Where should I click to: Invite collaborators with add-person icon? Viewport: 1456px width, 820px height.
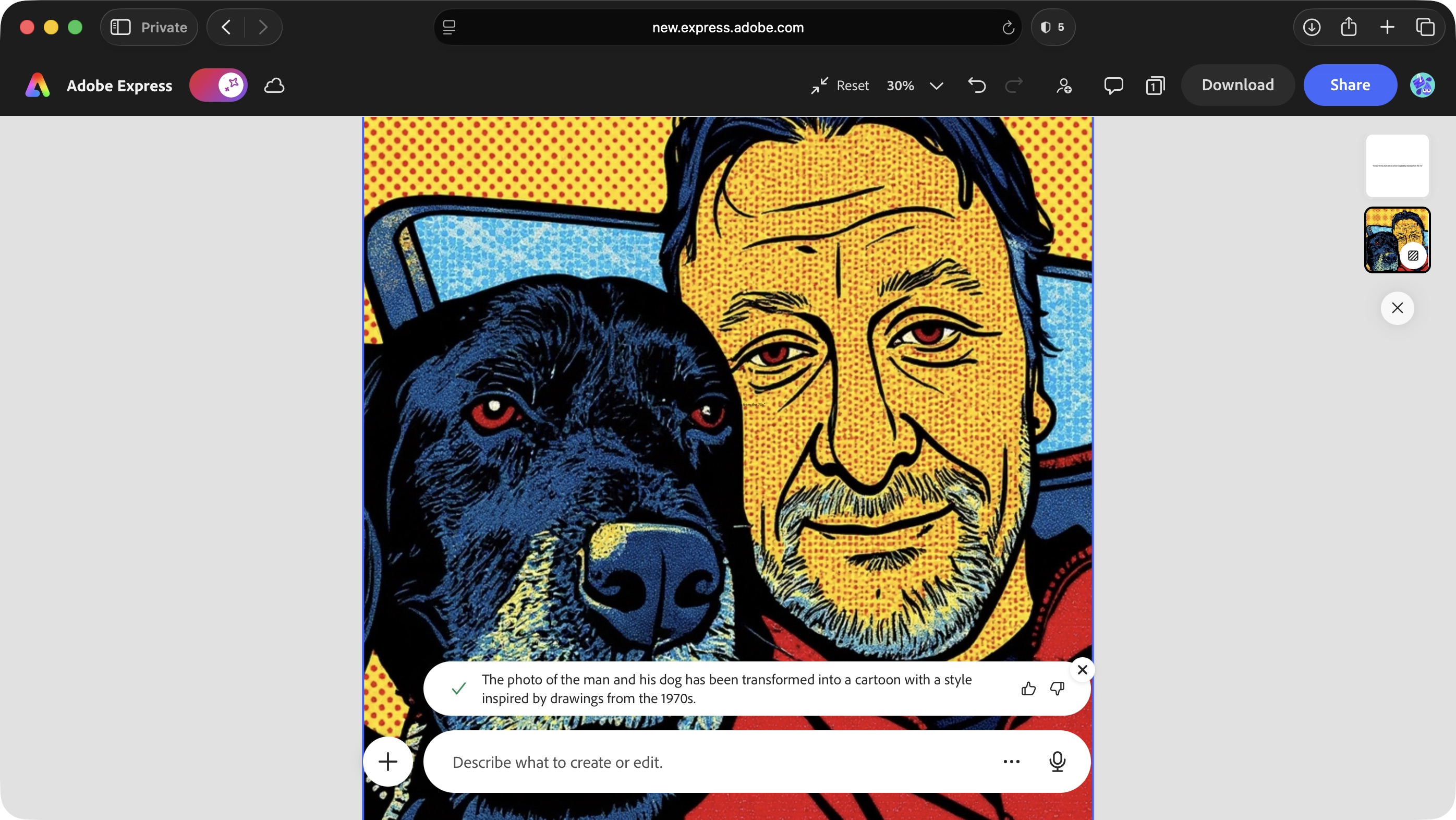click(x=1064, y=86)
